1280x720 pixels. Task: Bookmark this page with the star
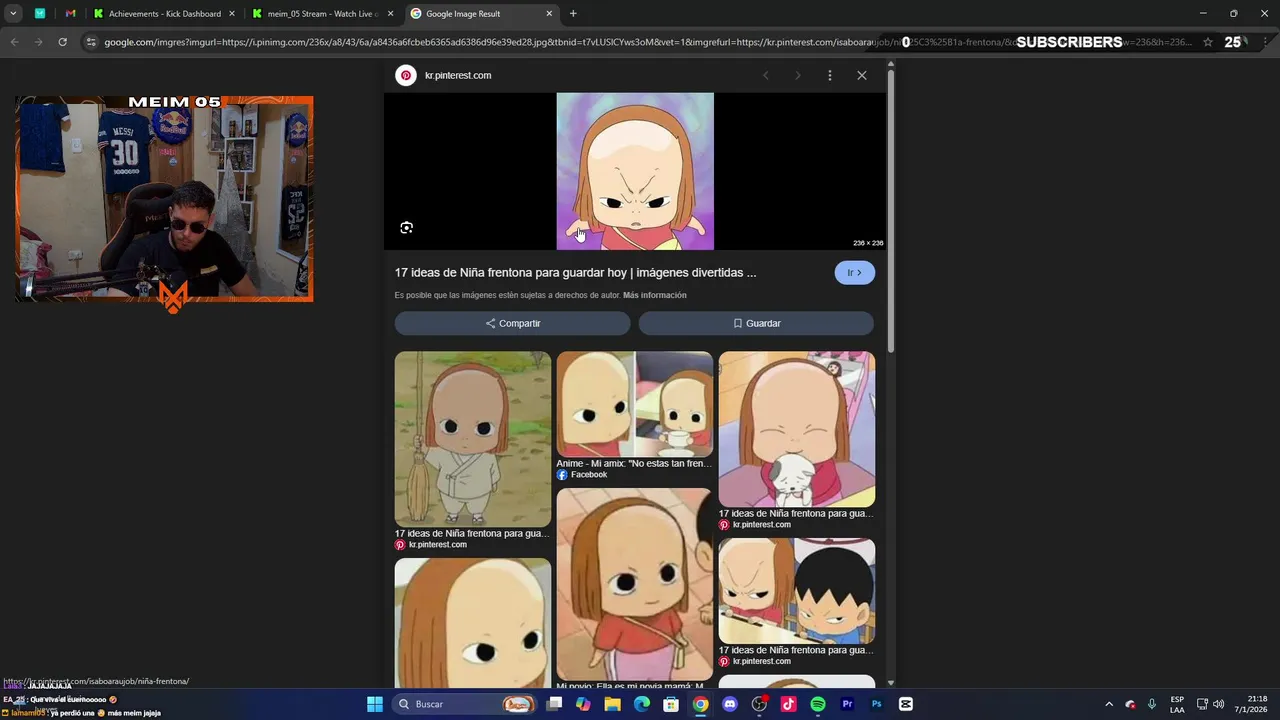(x=1208, y=42)
